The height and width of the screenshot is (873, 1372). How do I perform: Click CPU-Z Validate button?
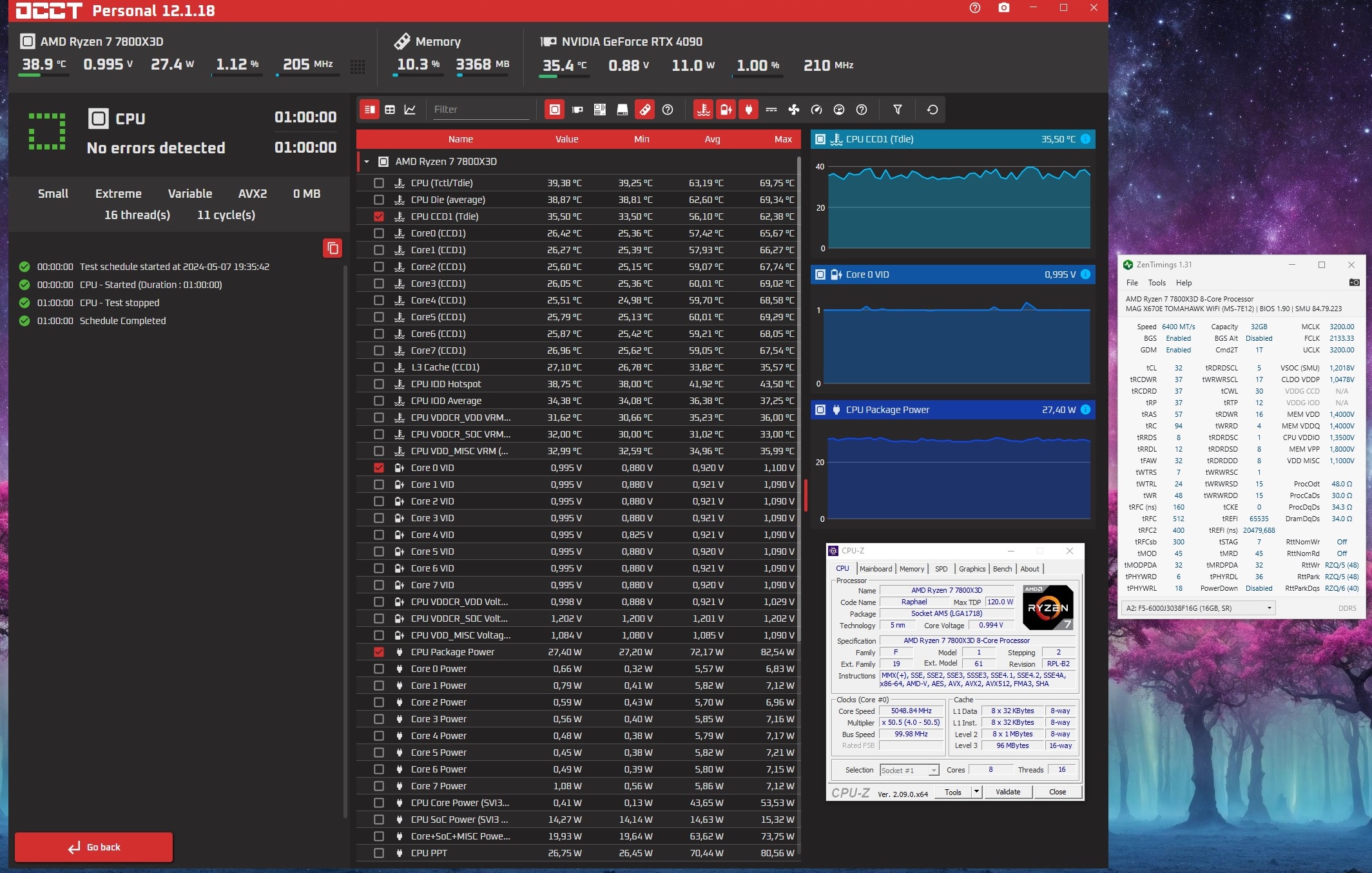pos(1008,792)
